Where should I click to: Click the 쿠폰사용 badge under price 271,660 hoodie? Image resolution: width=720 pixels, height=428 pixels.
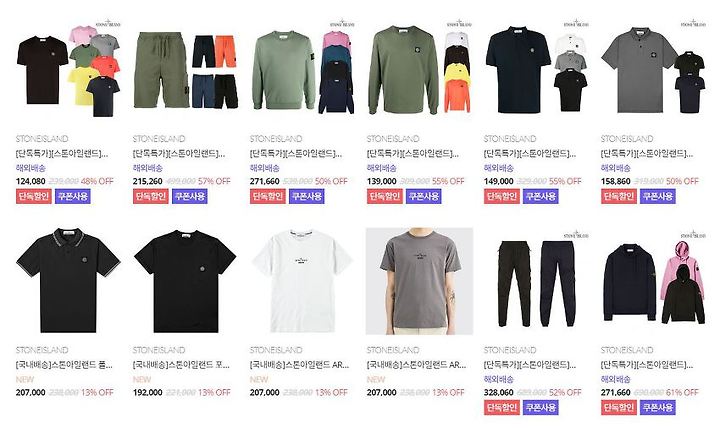658,408
